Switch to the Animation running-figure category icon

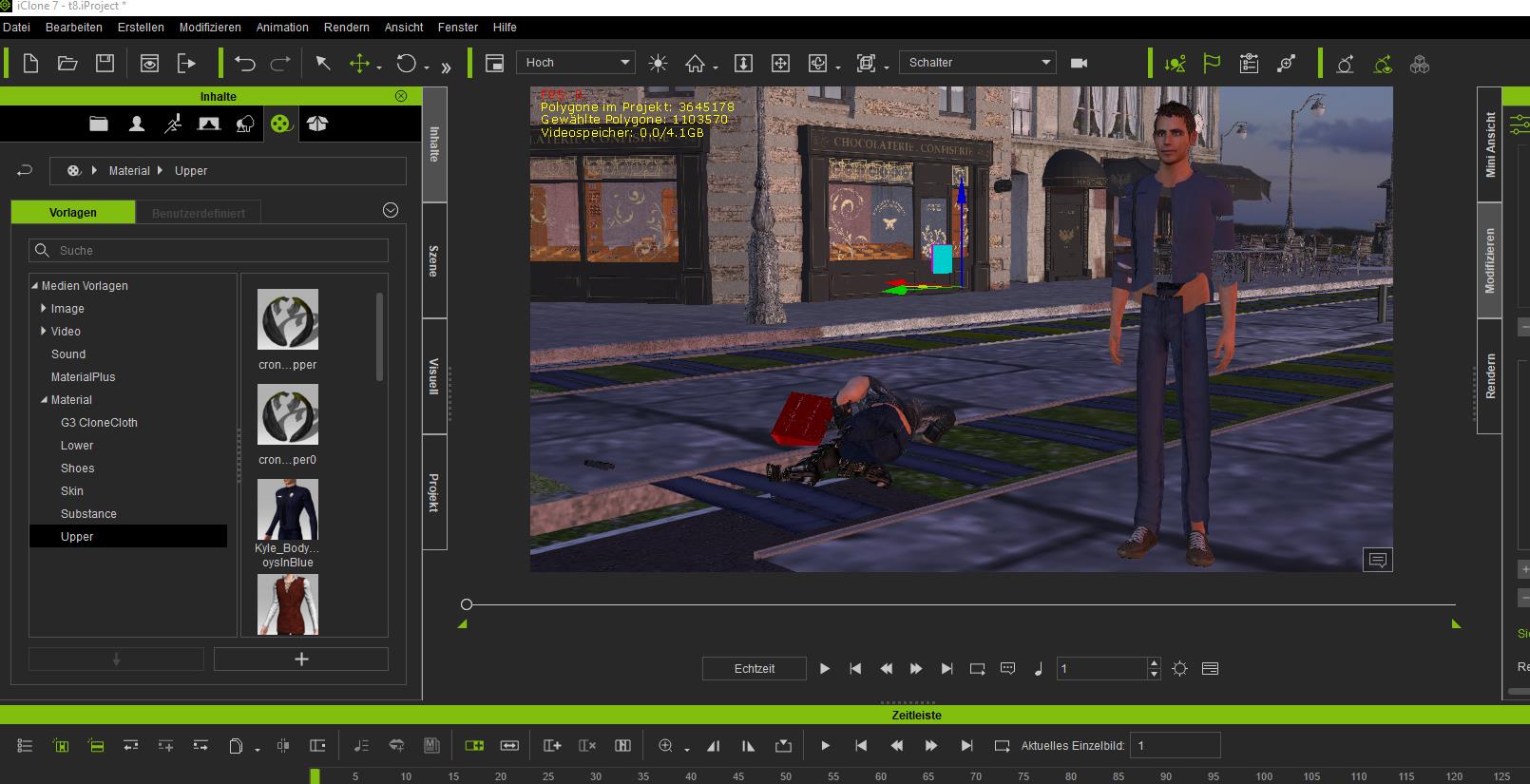(173, 124)
